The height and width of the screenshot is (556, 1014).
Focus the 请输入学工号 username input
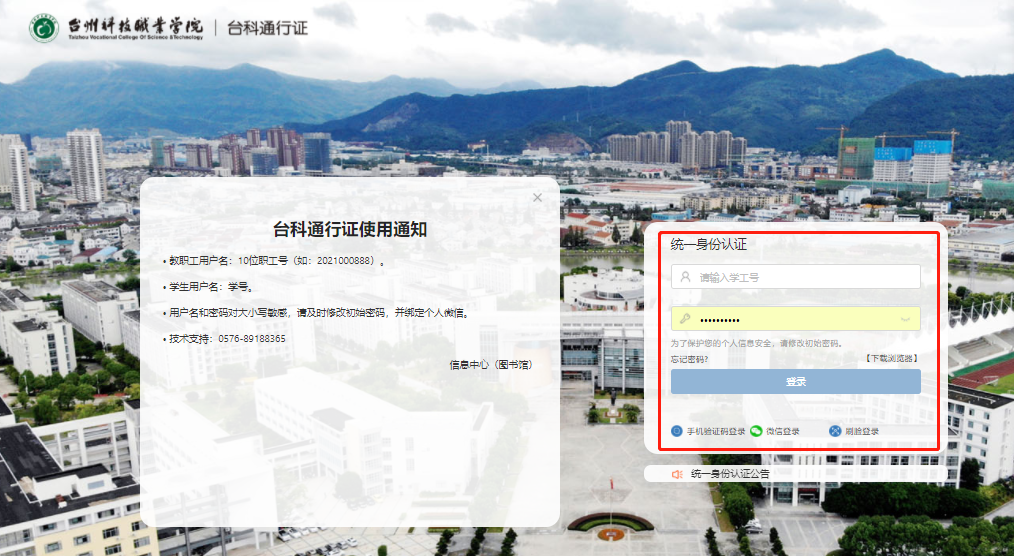point(795,277)
